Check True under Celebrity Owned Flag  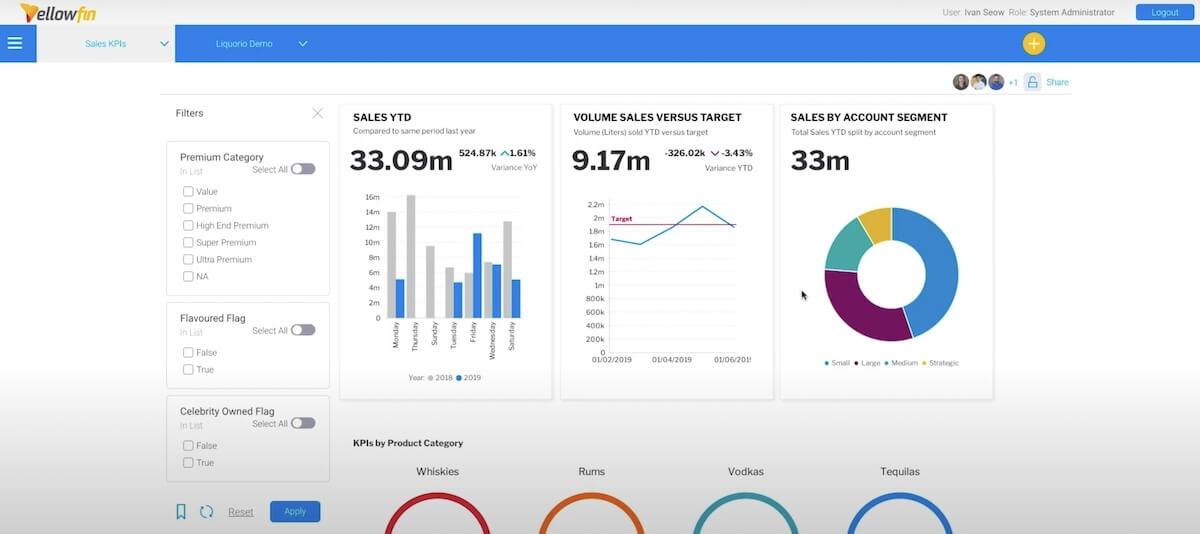[x=188, y=462]
